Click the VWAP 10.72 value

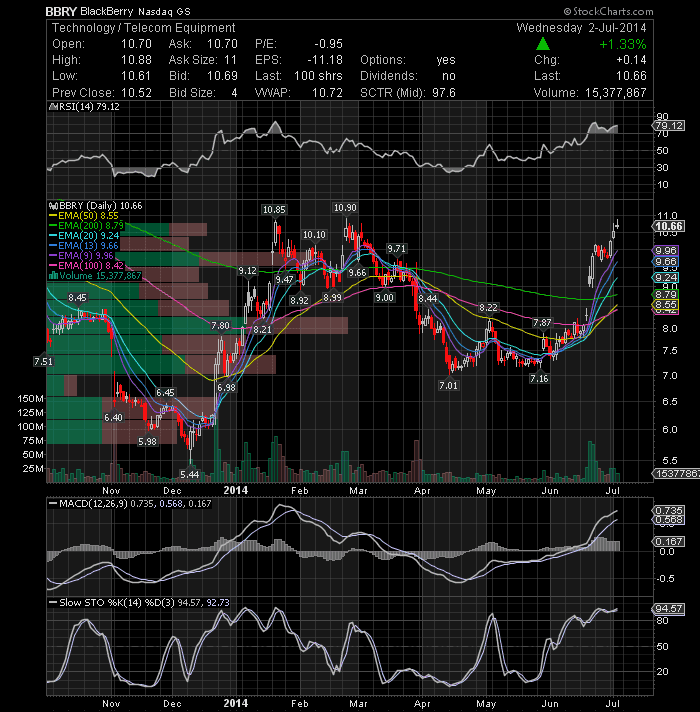click(x=327, y=93)
